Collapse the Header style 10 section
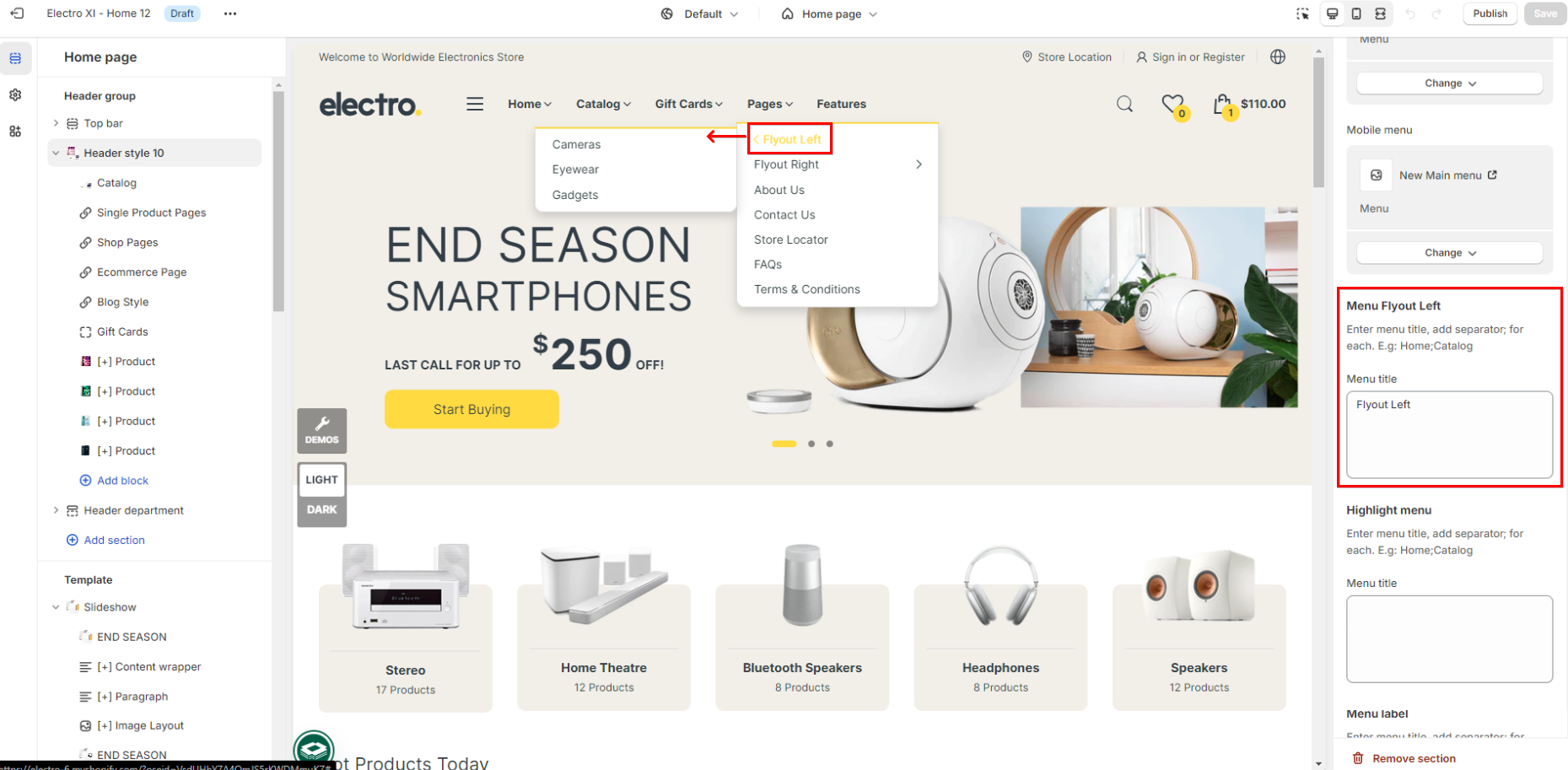Screen dimensions: 1568x770 point(56,153)
